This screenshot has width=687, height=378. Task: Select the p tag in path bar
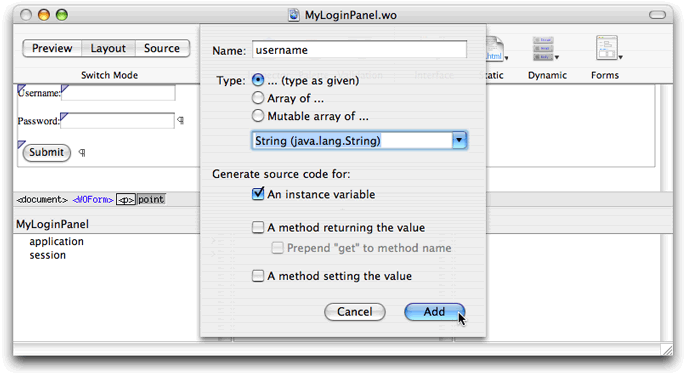[x=126, y=200]
